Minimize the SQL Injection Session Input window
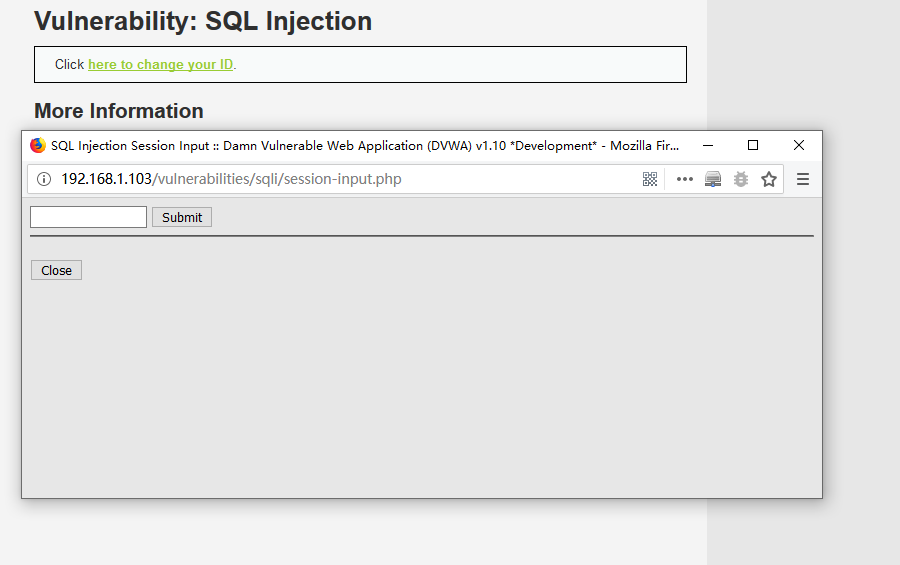The width and height of the screenshot is (900, 565). (708, 146)
